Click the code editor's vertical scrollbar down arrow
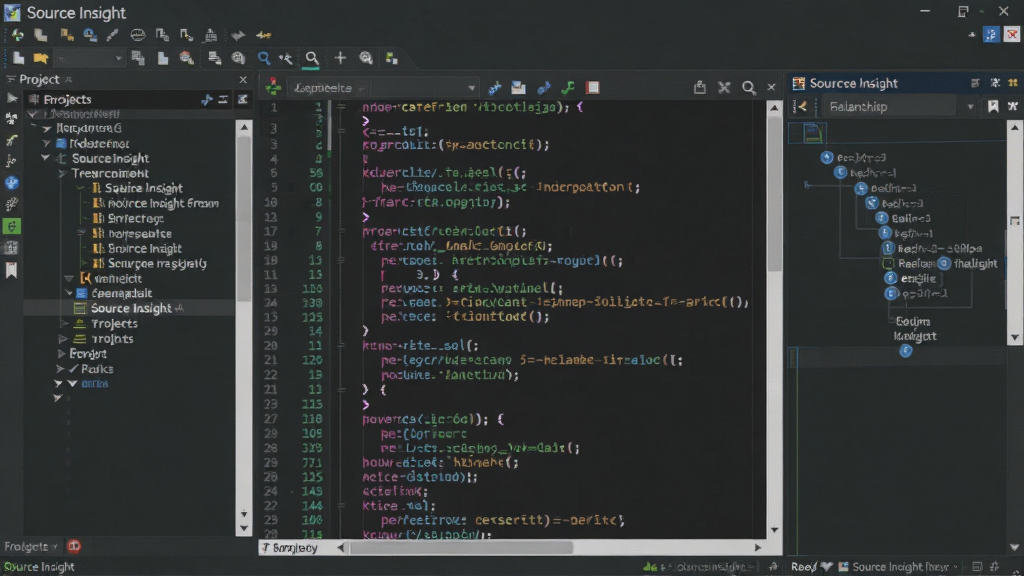1024x576 pixels. coord(774,530)
